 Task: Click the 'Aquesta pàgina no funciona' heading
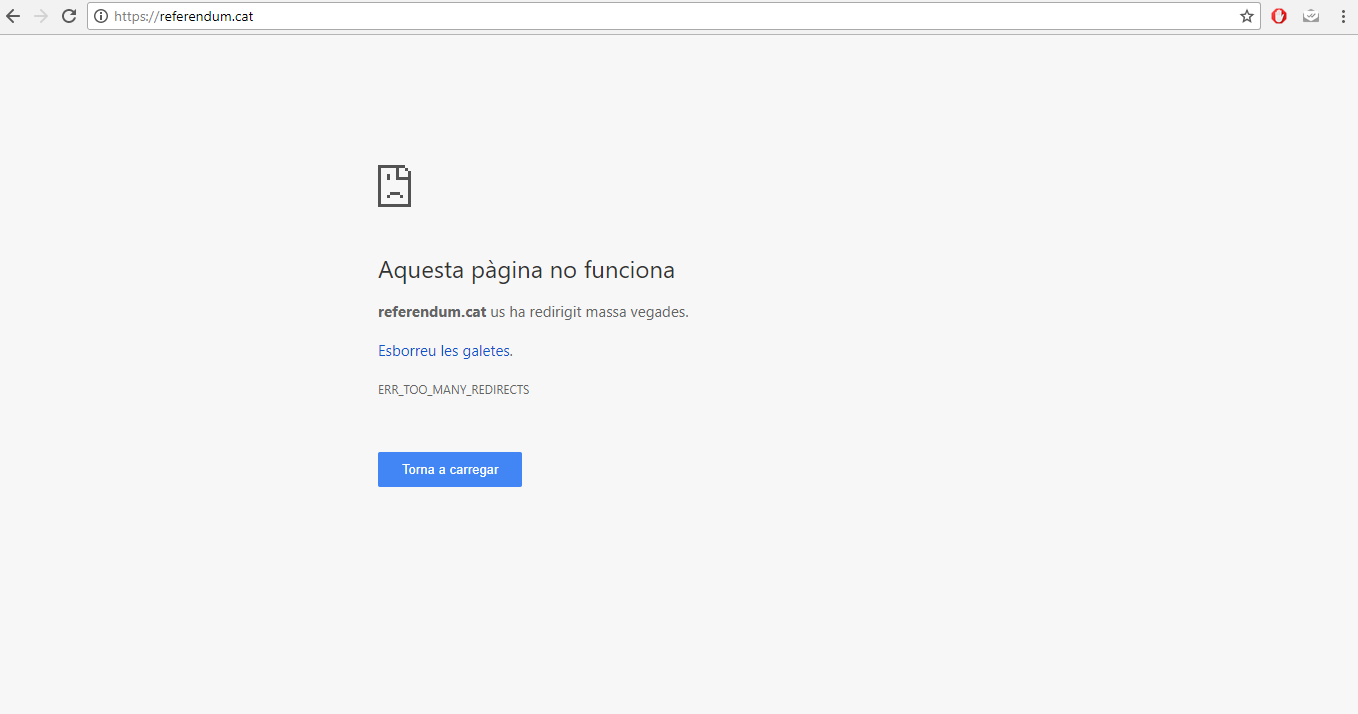point(526,270)
